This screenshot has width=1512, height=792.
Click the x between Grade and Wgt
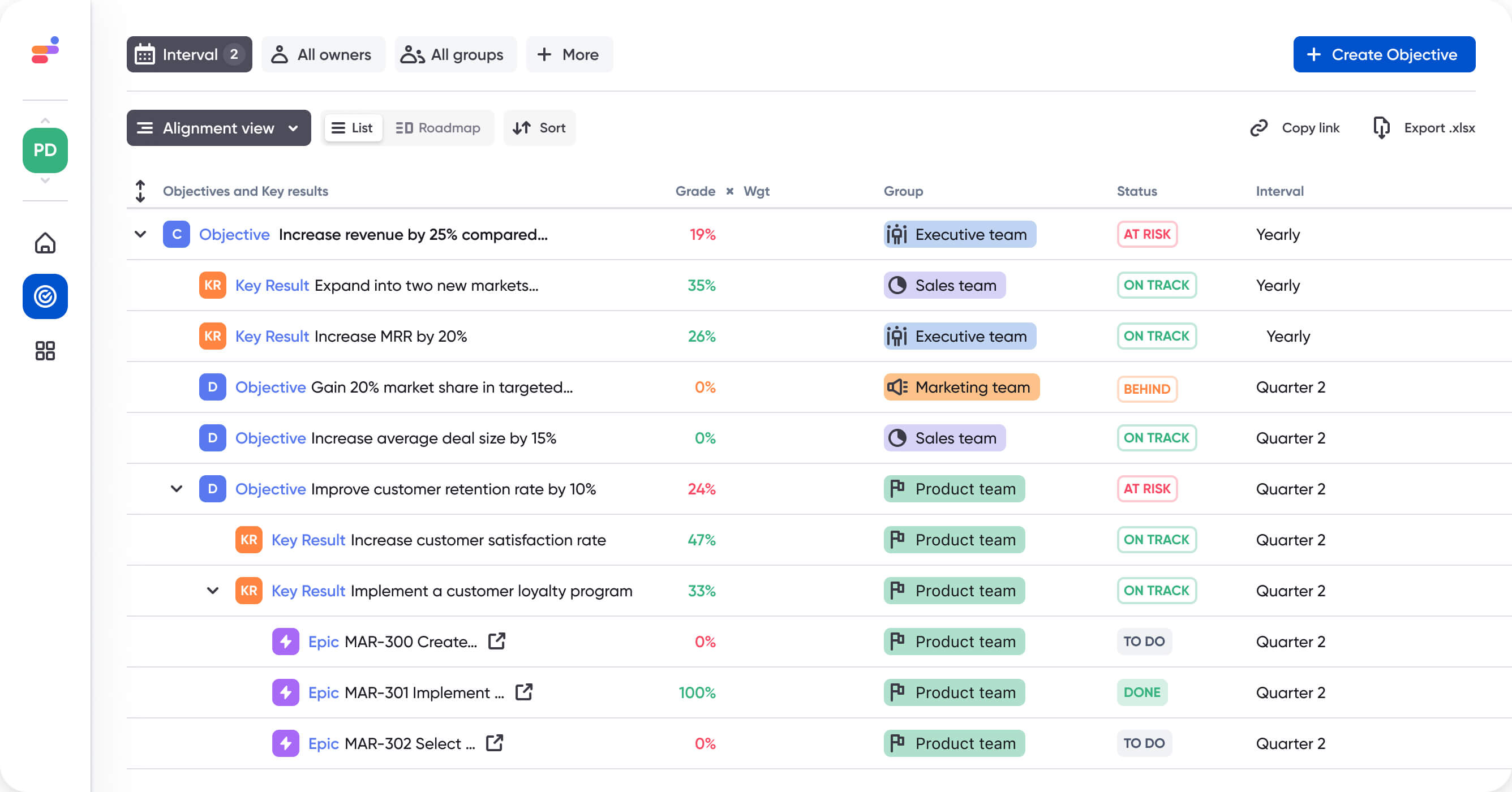[x=729, y=191]
